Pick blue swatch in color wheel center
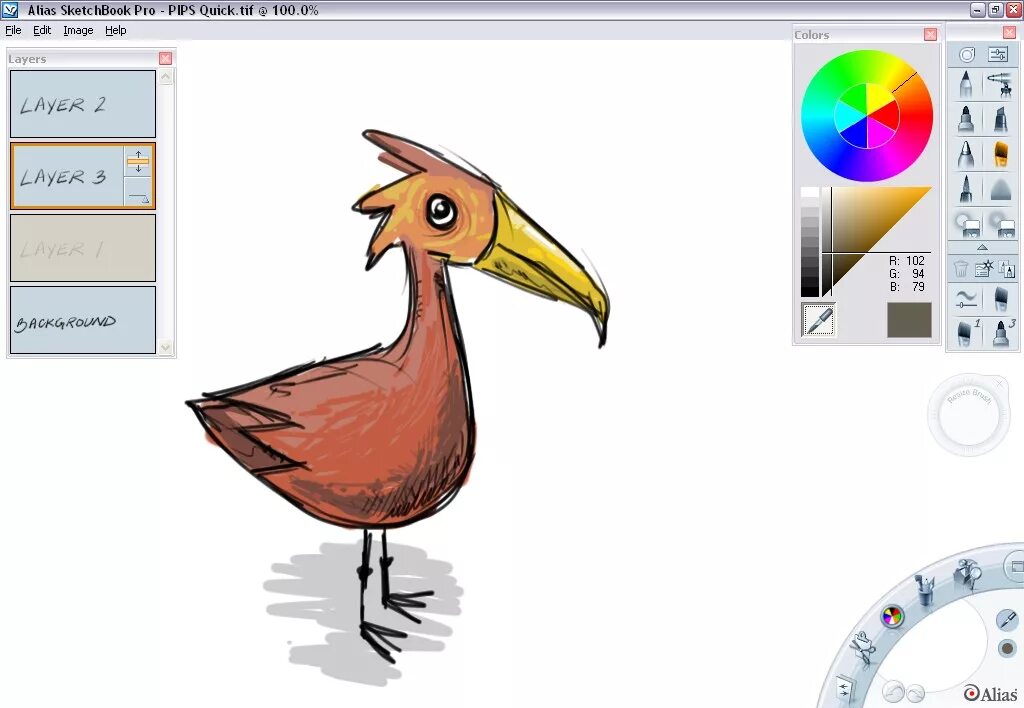Viewport: 1024px width, 708px height. (x=854, y=134)
